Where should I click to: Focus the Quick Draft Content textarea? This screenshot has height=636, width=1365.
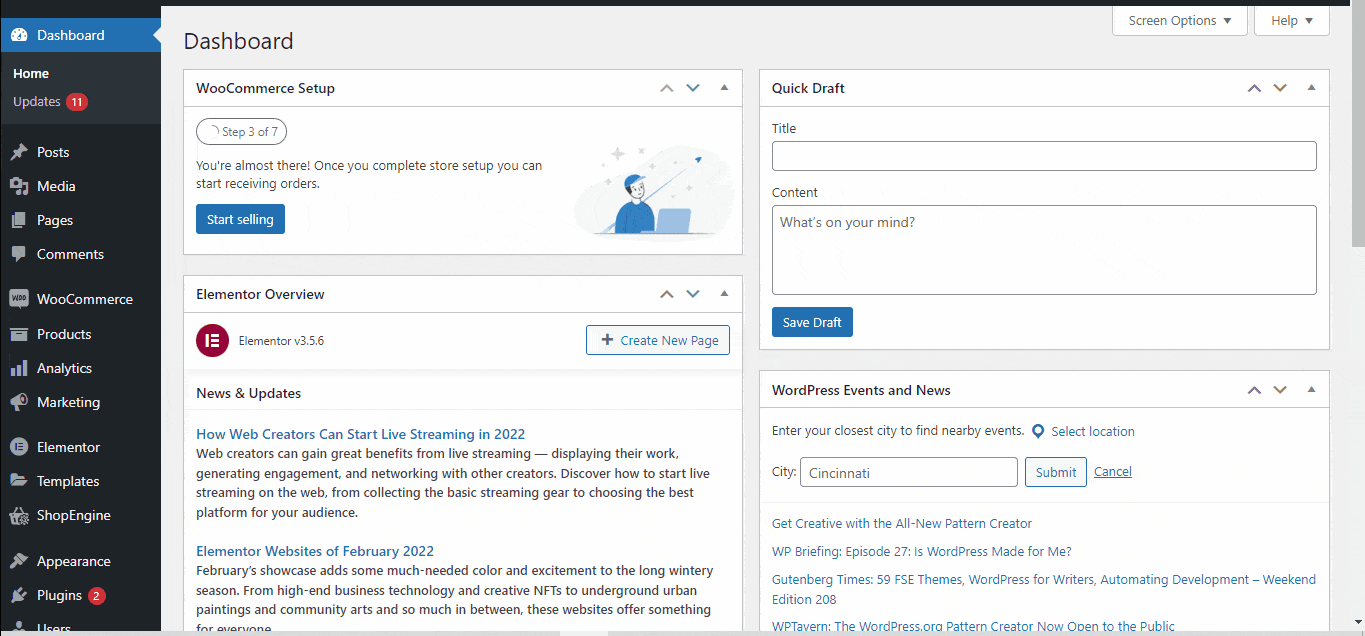pos(1044,250)
